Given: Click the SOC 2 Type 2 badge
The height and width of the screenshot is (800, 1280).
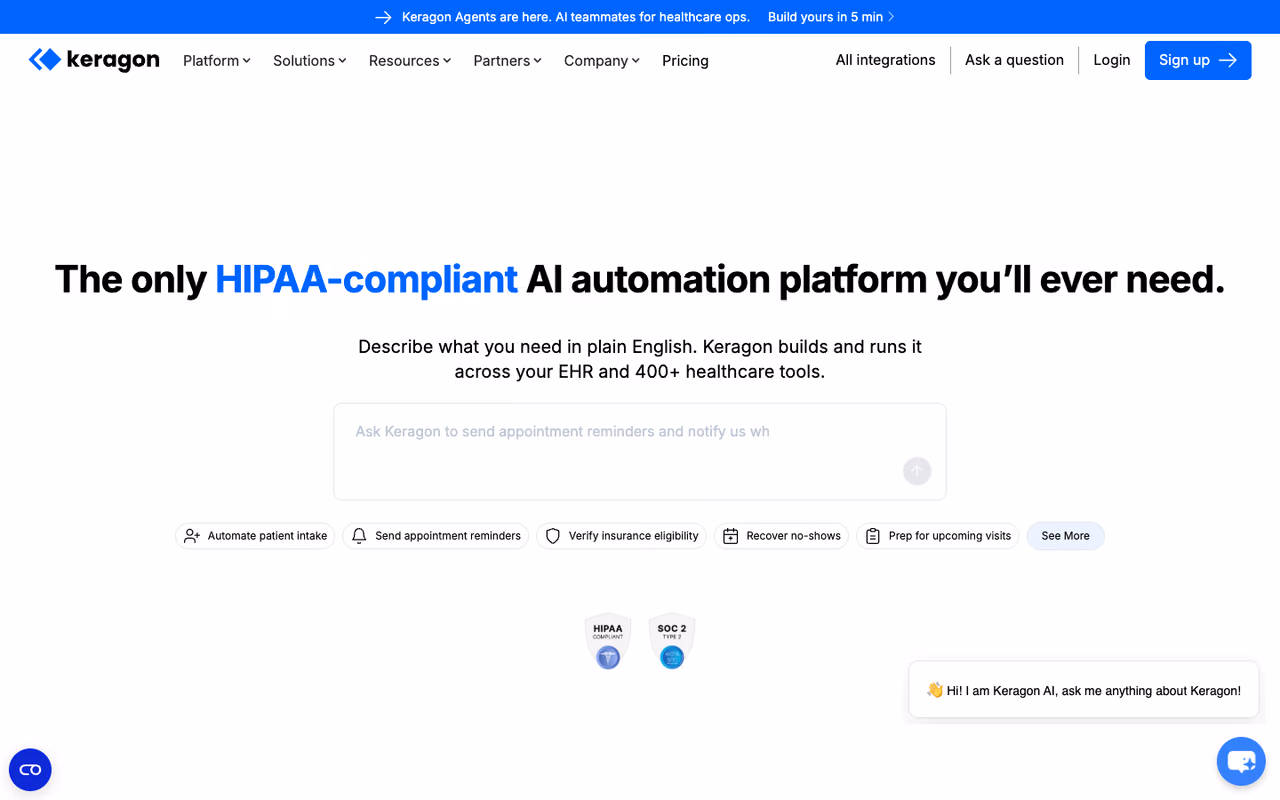Looking at the screenshot, I should click(672, 641).
